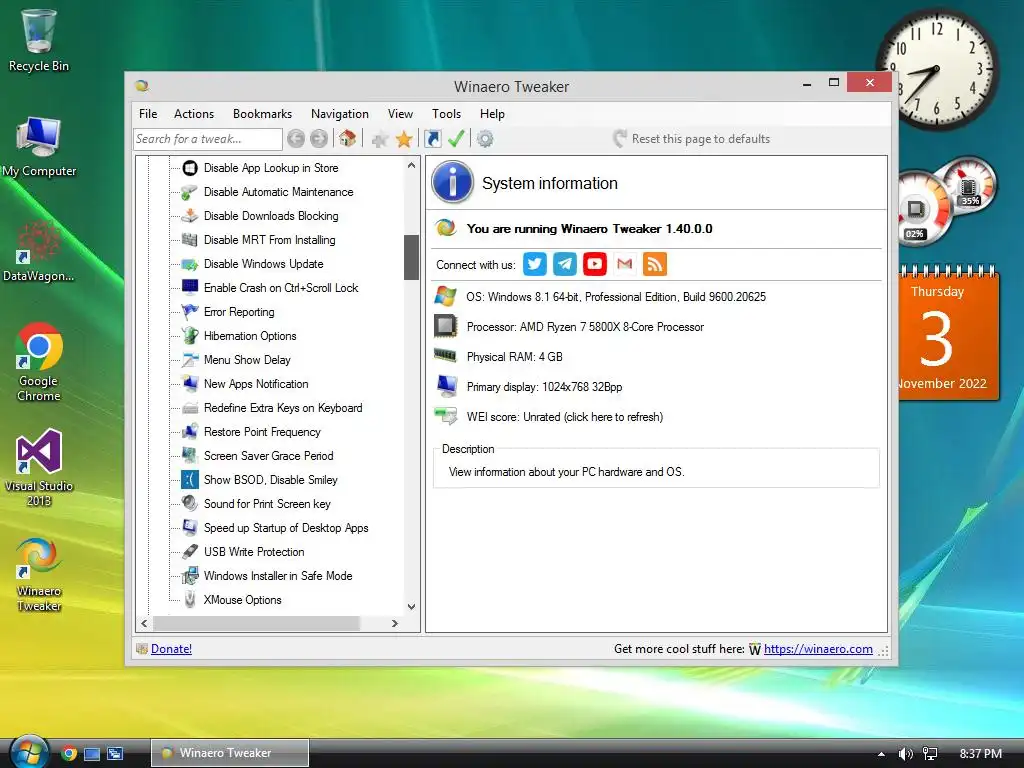The image size is (1024, 768).
Task: Select Redefine Extra Keys on Keyboard
Action: tap(283, 408)
